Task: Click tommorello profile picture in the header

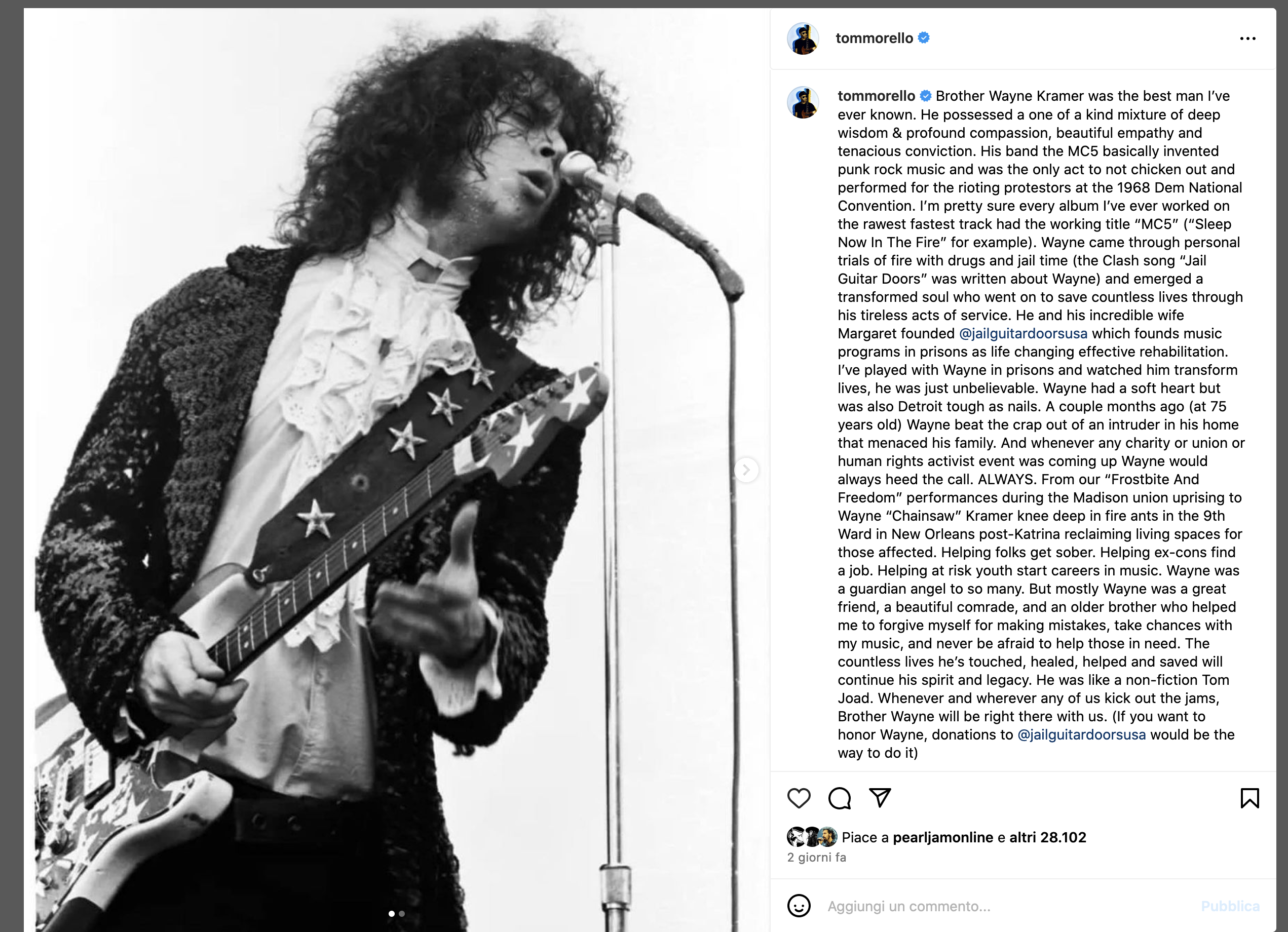Action: [803, 38]
